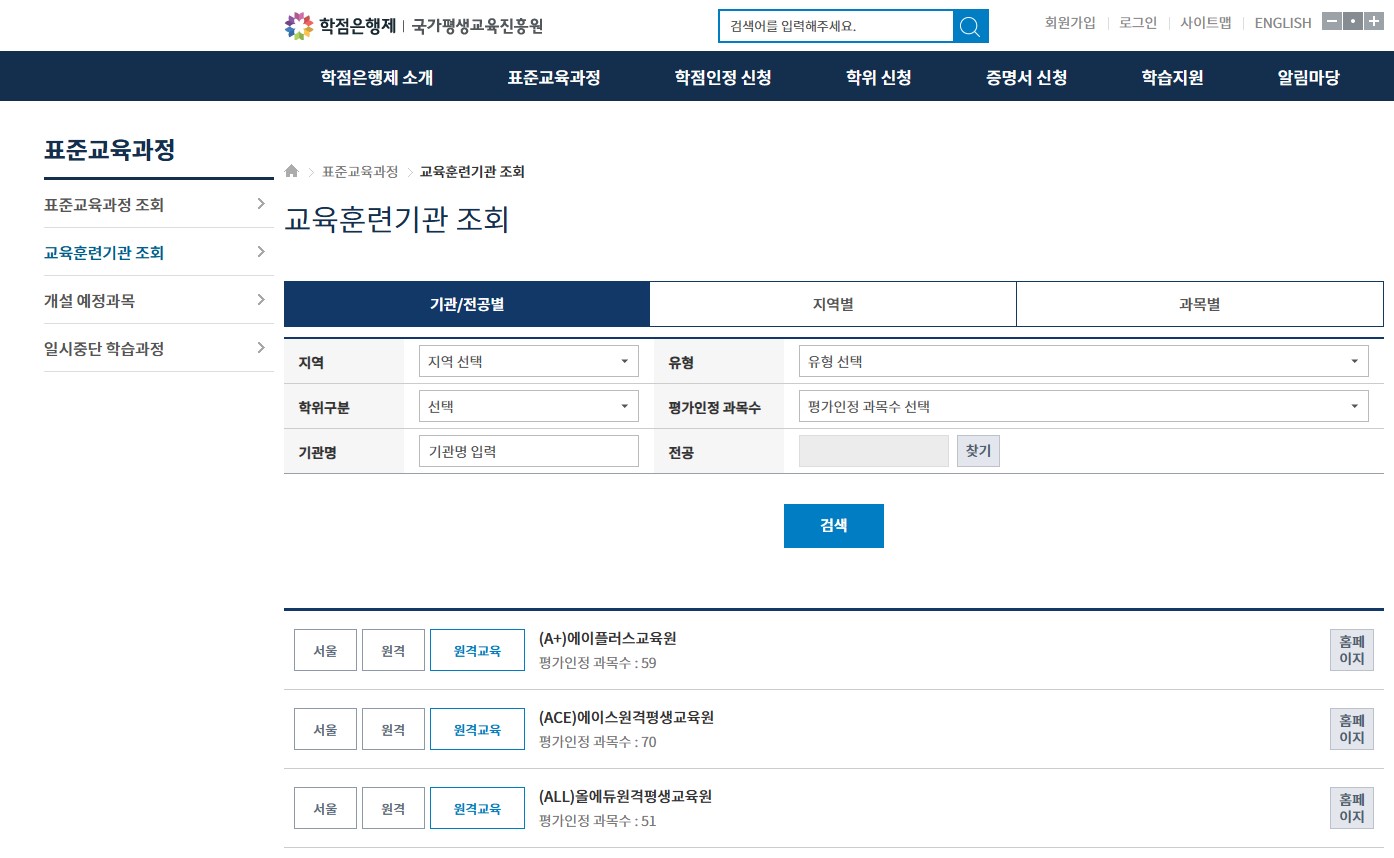Click (ACE)에이스원격평생교육원 institution name

[626, 717]
